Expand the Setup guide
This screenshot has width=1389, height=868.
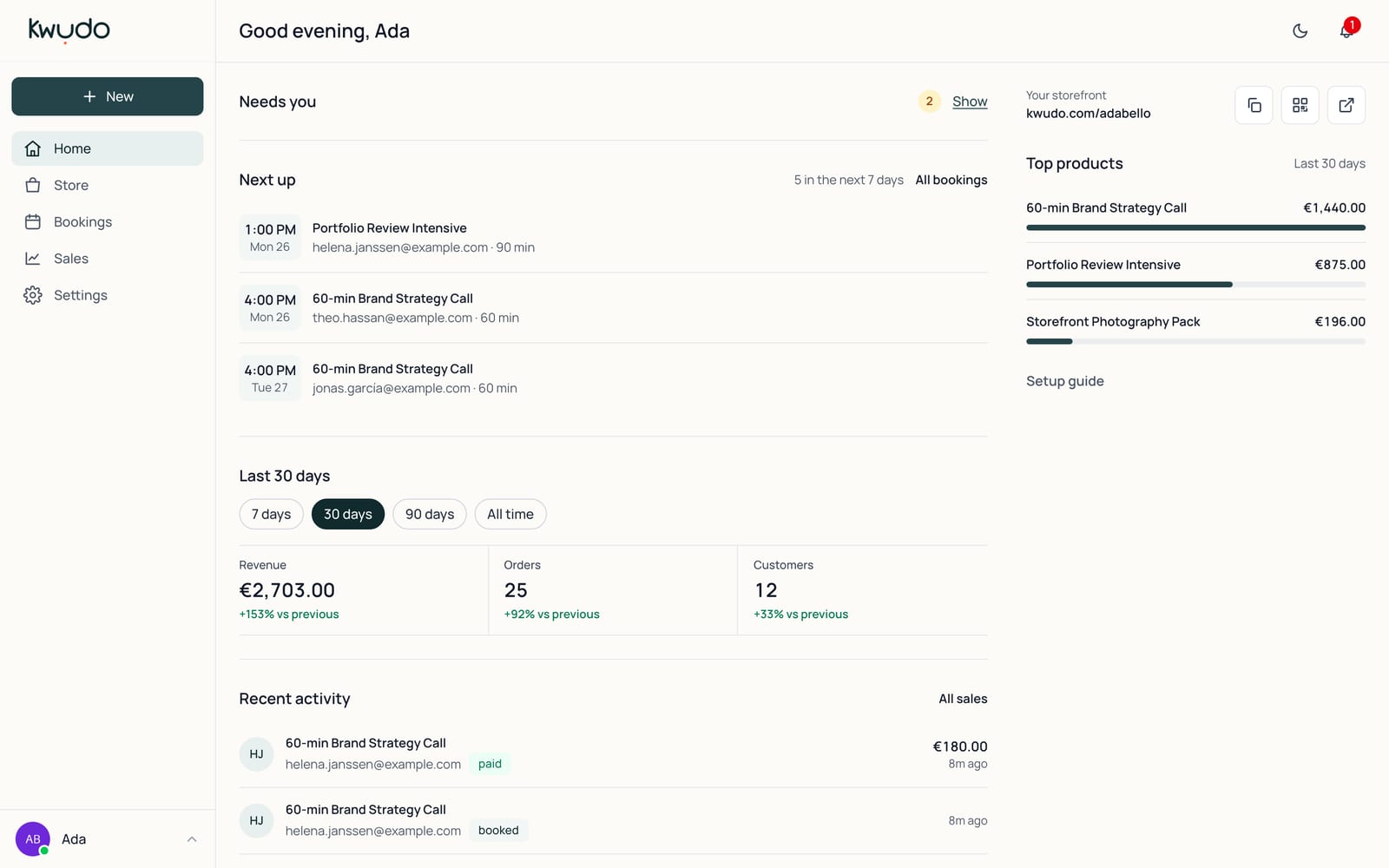pos(1065,381)
